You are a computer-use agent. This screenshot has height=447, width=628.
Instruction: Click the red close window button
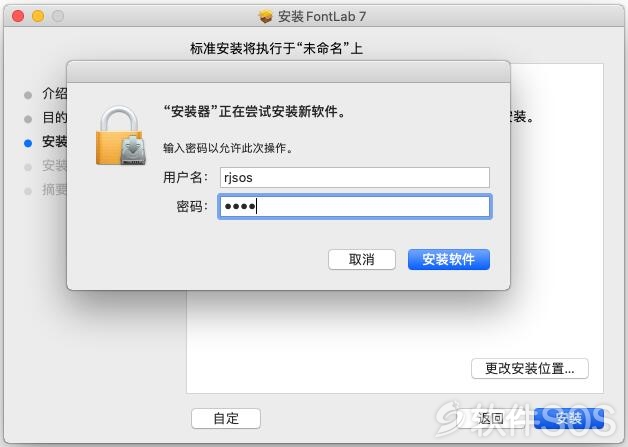pyautogui.click(x=18, y=16)
